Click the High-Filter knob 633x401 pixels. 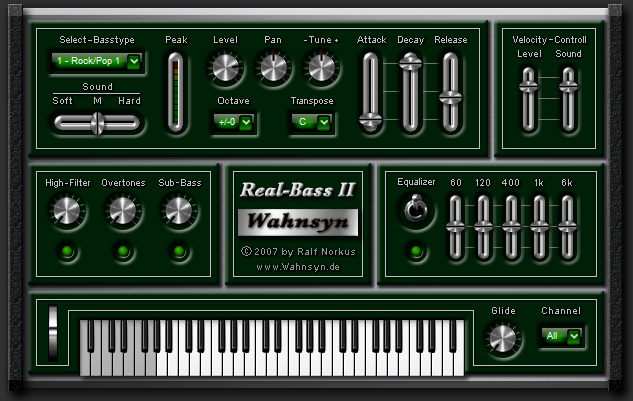point(67,211)
